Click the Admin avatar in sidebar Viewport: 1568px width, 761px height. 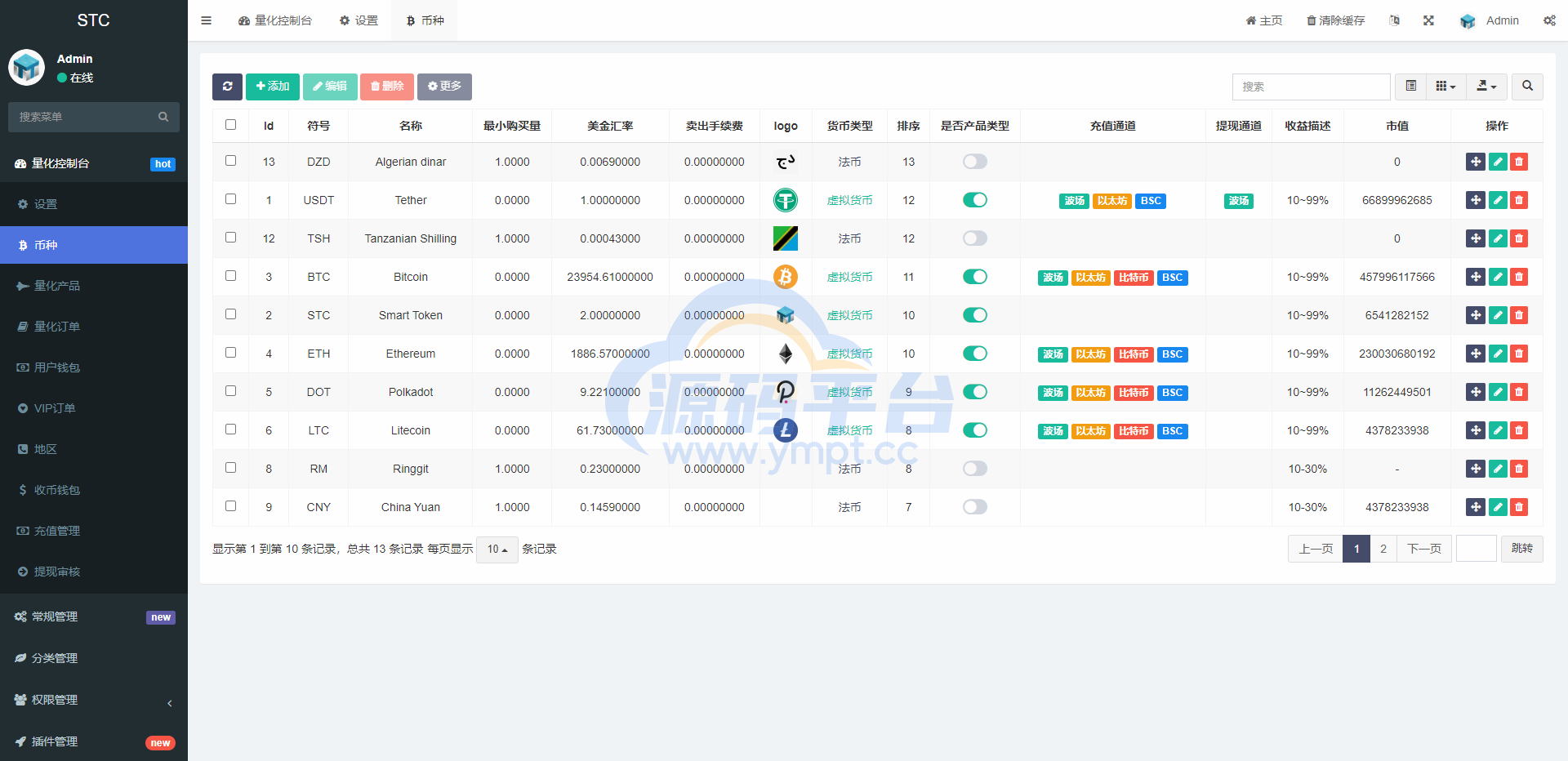[x=26, y=67]
